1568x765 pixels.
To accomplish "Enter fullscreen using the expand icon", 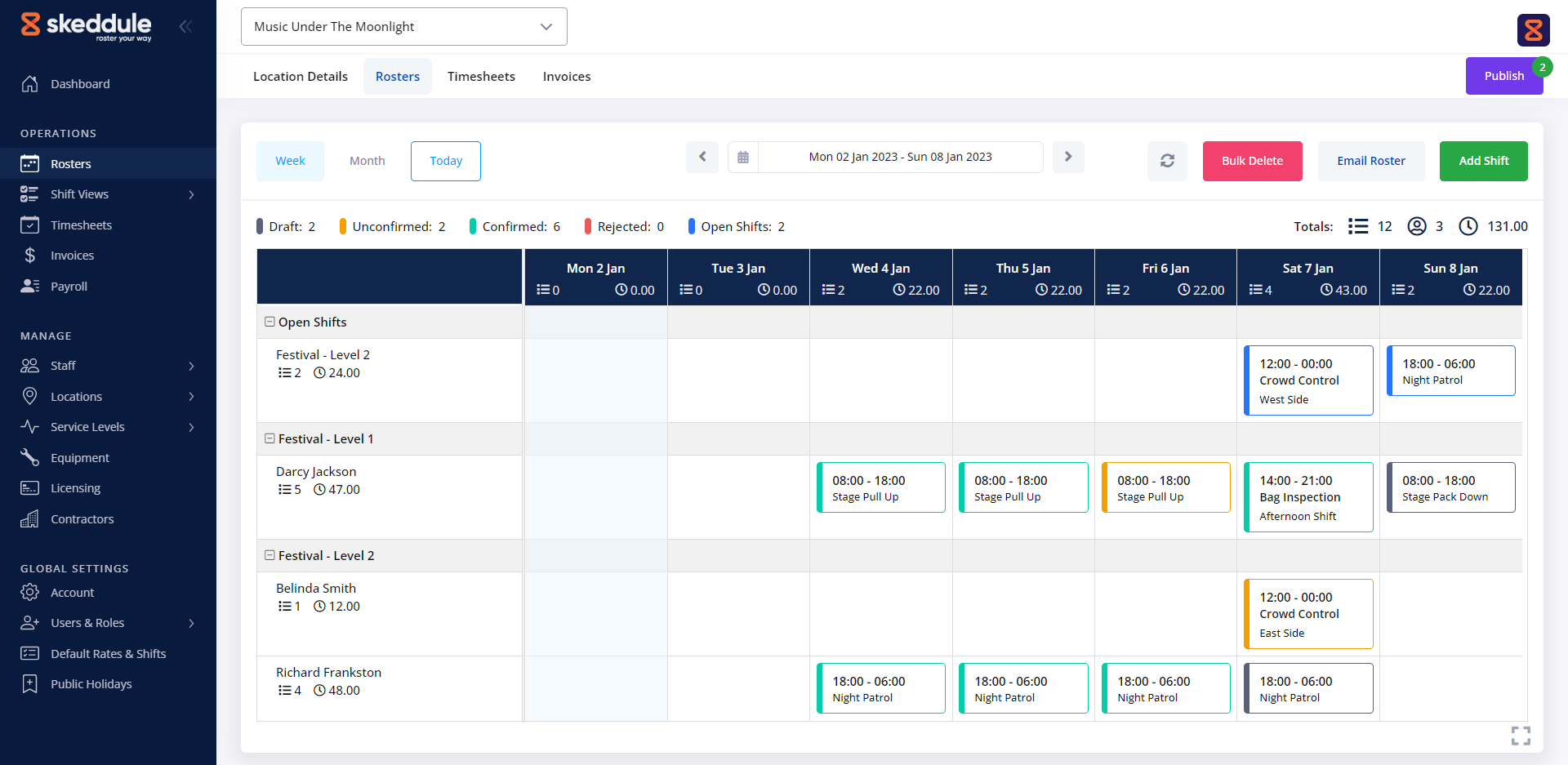I will pos(1521,736).
